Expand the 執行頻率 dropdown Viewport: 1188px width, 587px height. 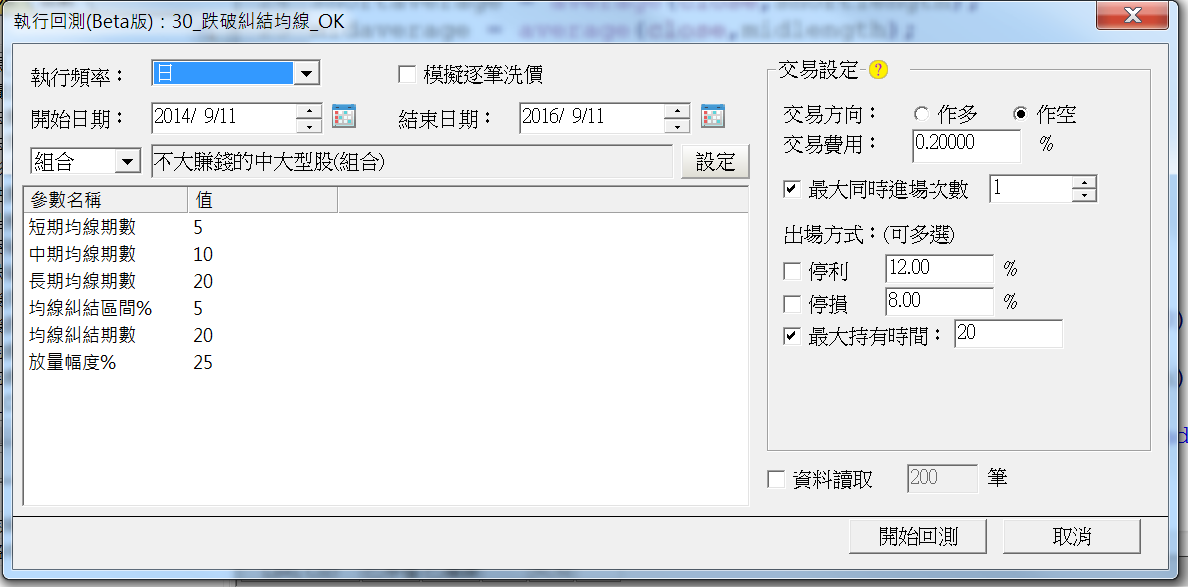[306, 73]
